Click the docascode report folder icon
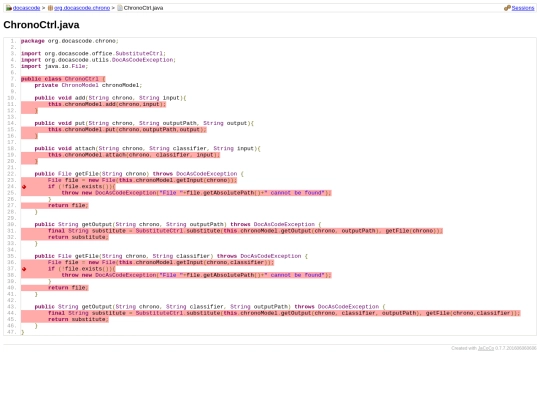This screenshot has height=405, width=540. click(9, 8)
